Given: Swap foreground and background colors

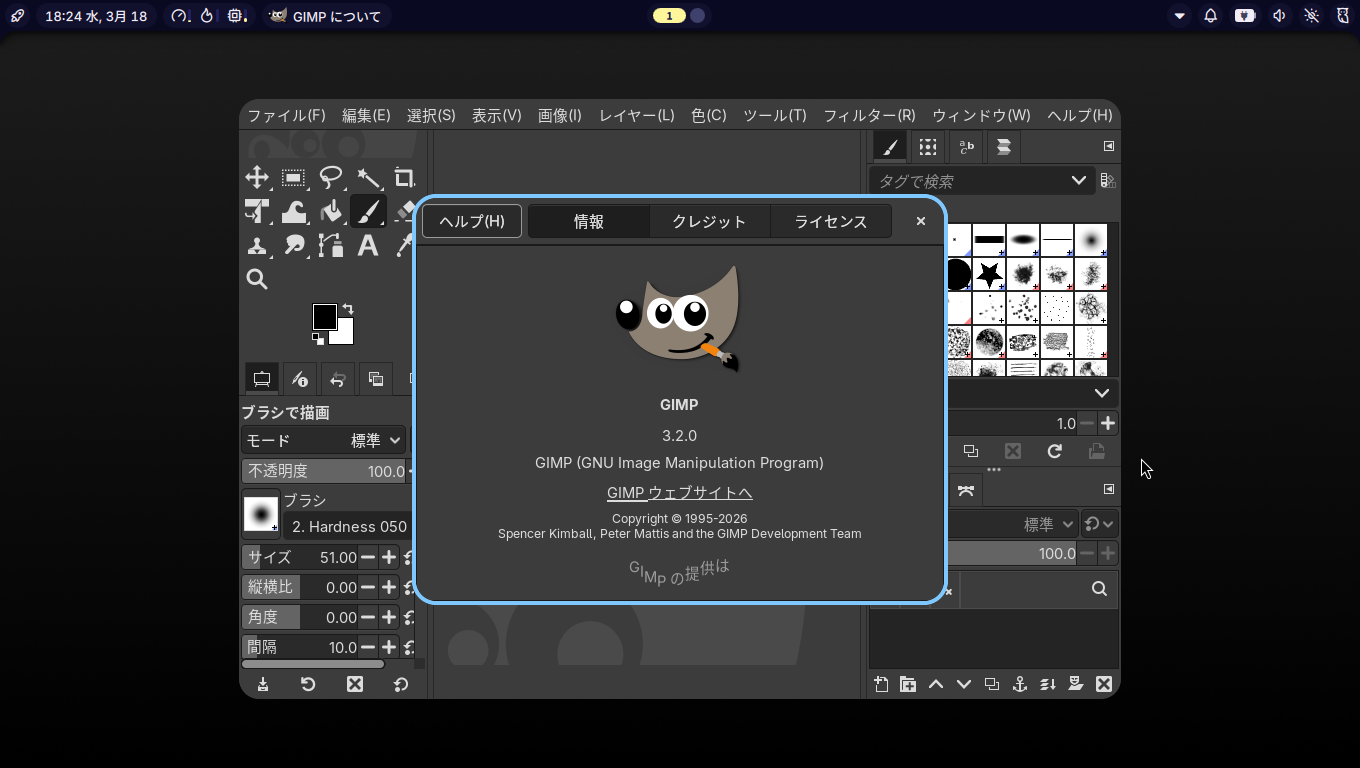Looking at the screenshot, I should (348, 309).
